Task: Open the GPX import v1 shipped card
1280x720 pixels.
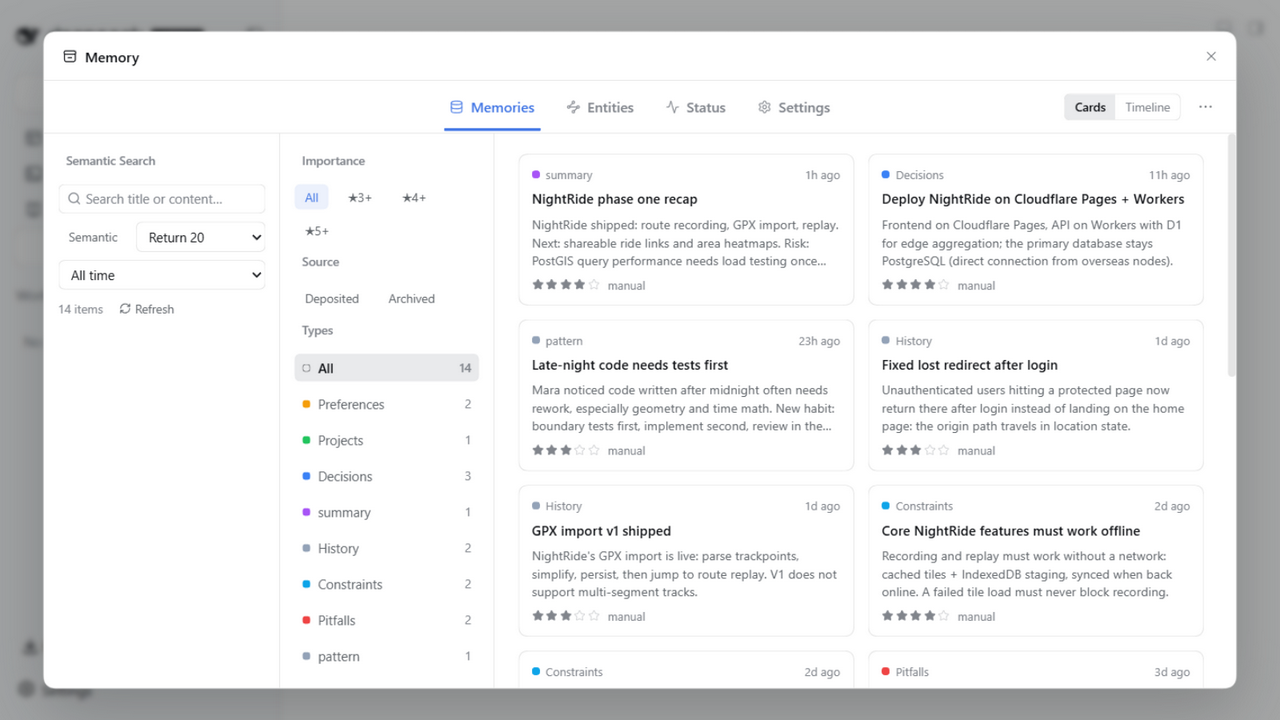Action: point(686,561)
